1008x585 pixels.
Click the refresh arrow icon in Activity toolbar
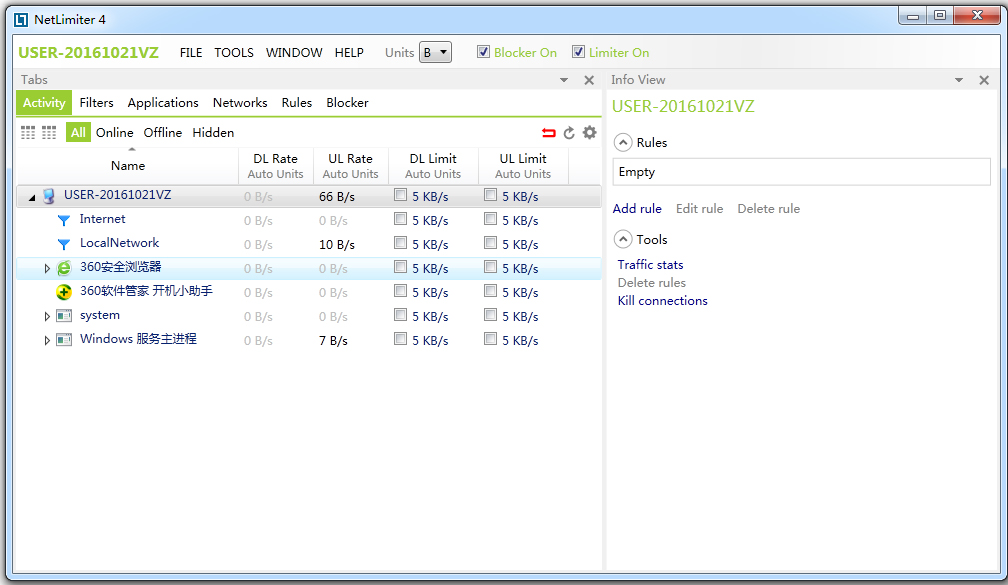point(569,133)
